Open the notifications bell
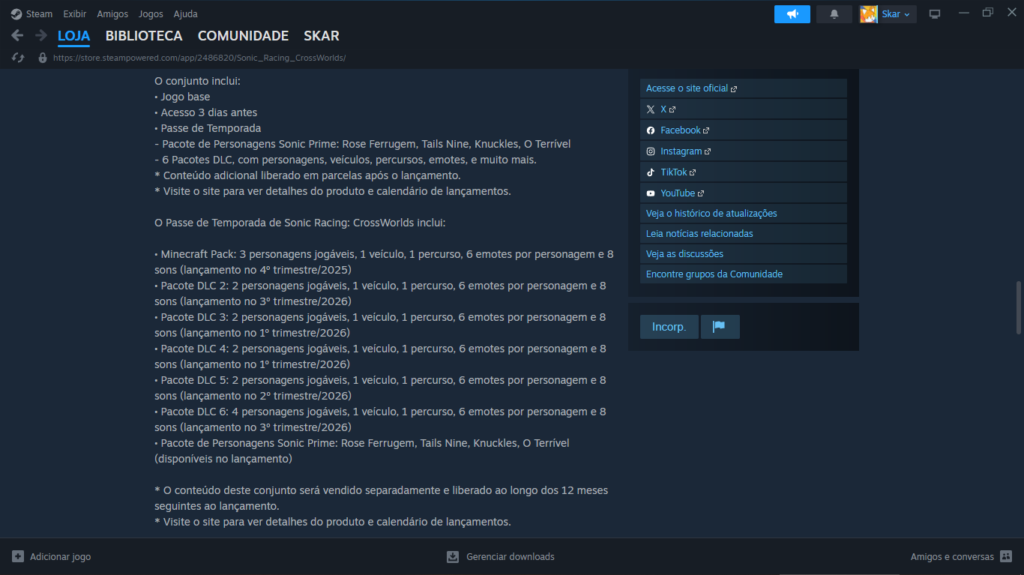This screenshot has width=1024, height=575. click(x=834, y=14)
